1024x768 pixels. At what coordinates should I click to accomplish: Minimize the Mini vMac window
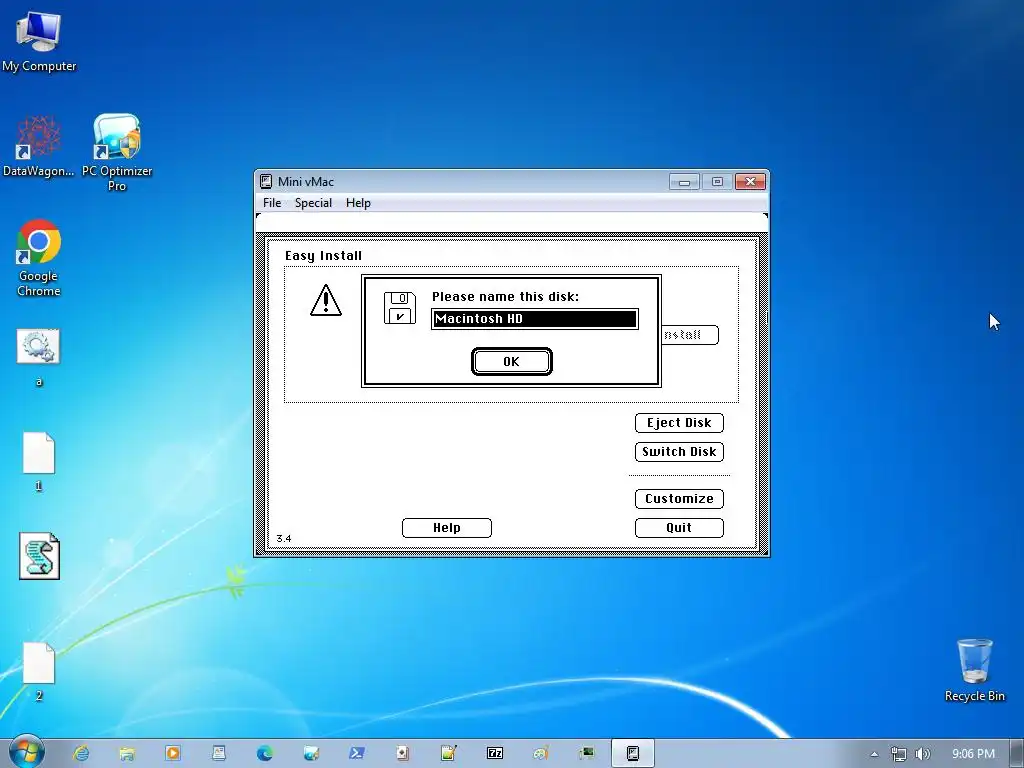(684, 182)
